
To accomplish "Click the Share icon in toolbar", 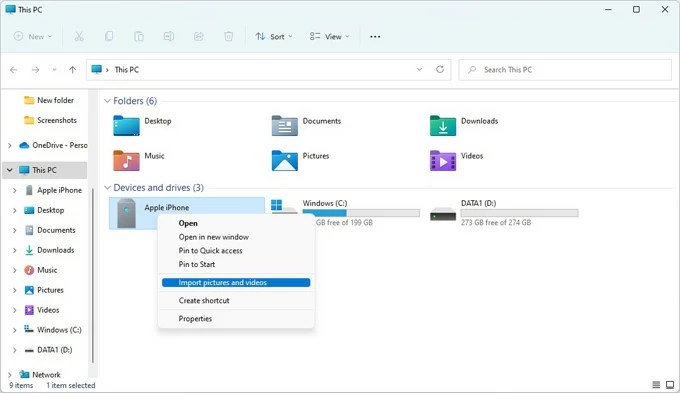I will tap(199, 36).
